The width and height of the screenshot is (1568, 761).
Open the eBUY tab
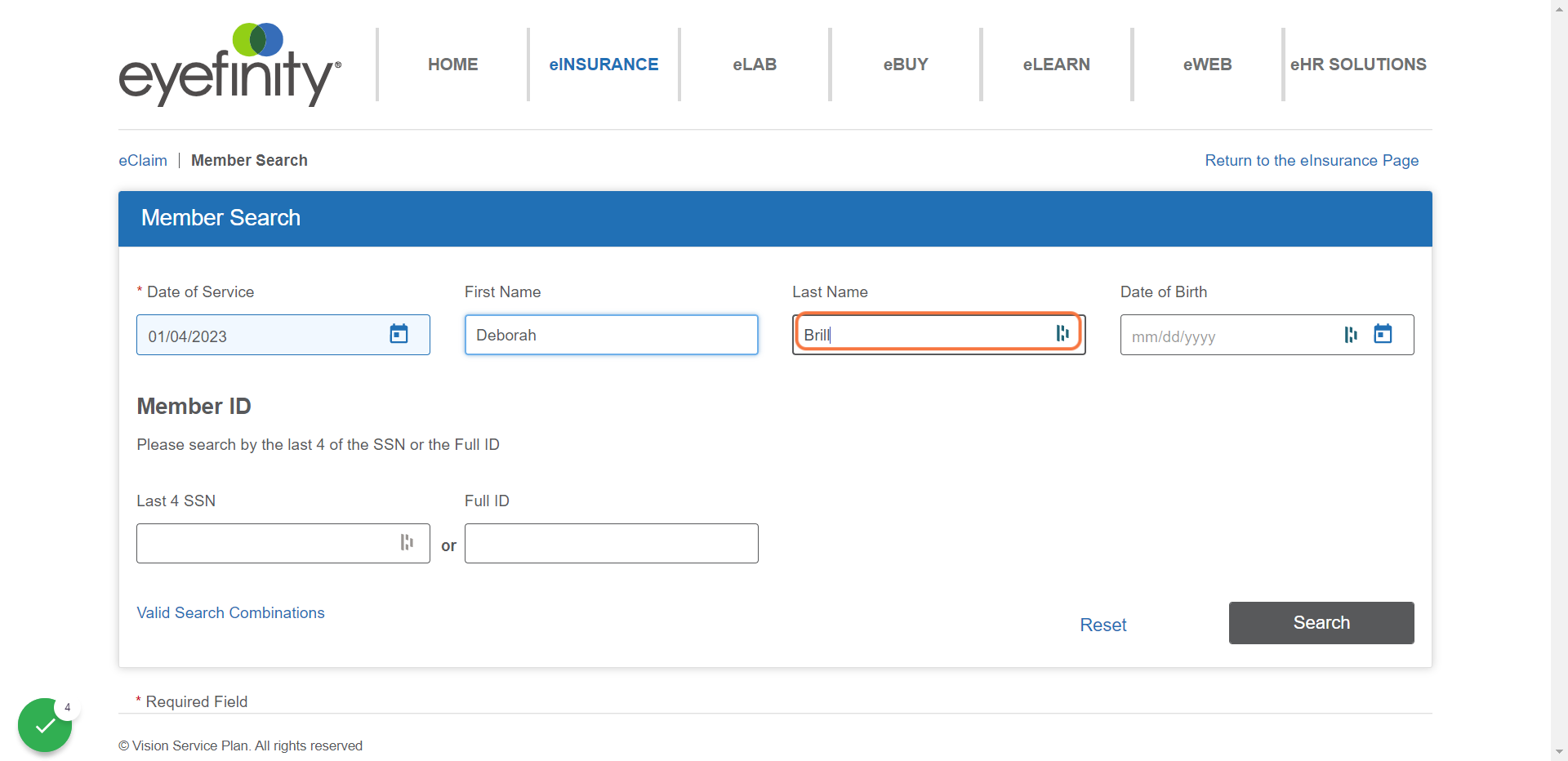point(906,65)
